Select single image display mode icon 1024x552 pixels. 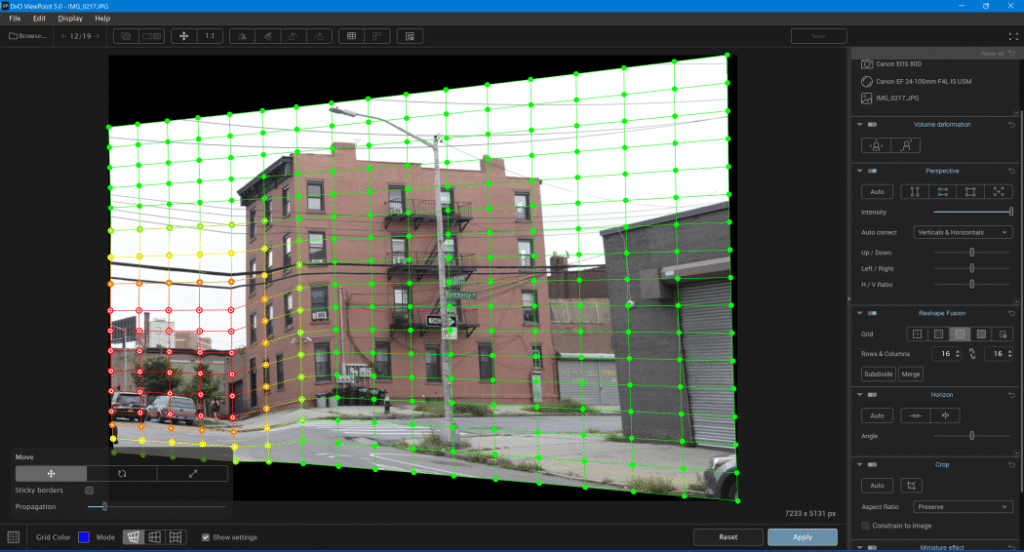(x=126, y=36)
